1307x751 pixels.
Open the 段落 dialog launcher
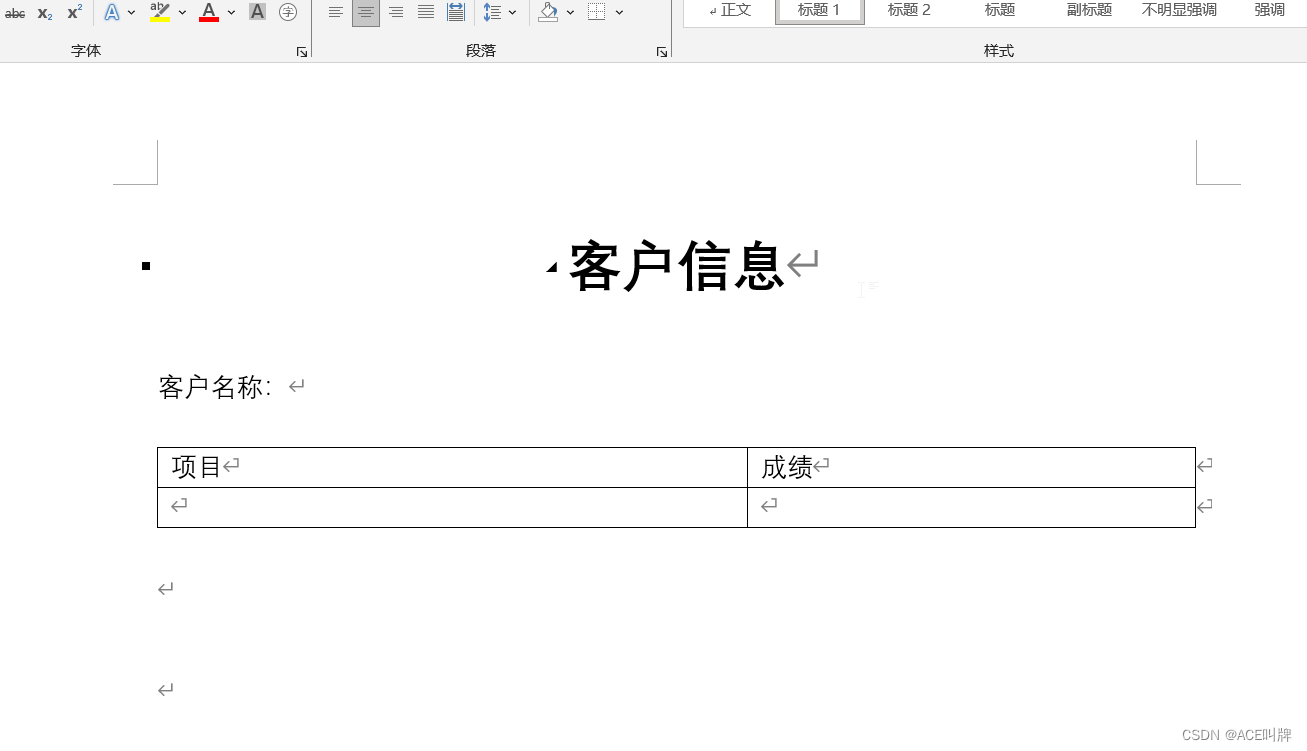click(661, 50)
